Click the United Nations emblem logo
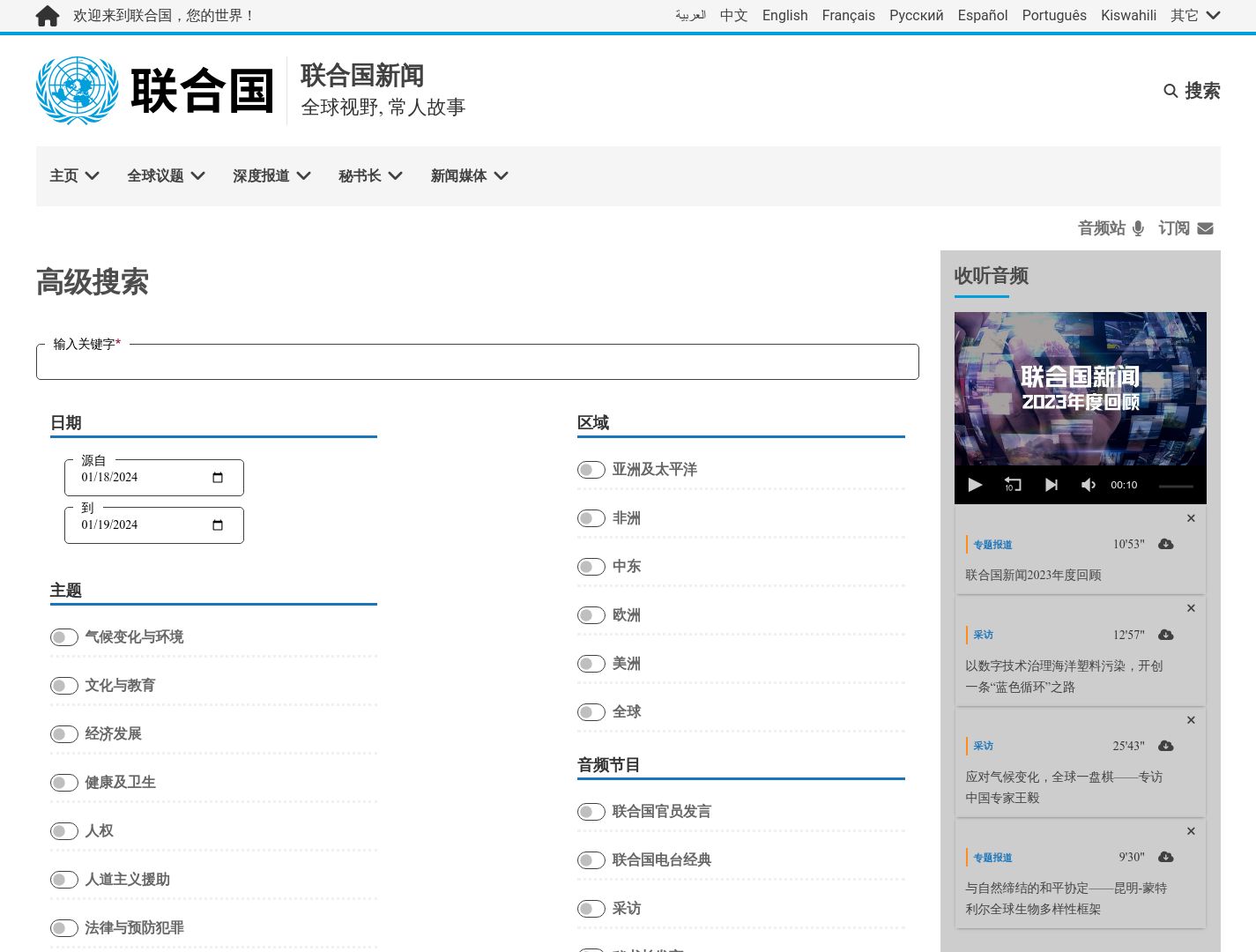The width and height of the screenshot is (1256, 952). click(x=78, y=91)
